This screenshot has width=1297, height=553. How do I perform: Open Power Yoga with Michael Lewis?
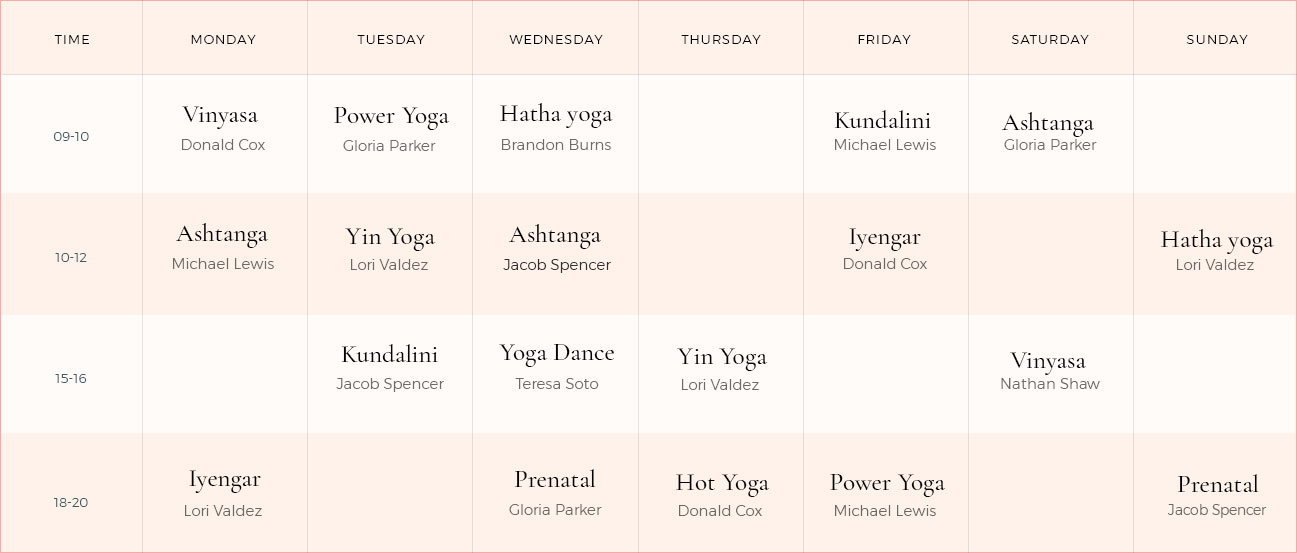[886, 484]
